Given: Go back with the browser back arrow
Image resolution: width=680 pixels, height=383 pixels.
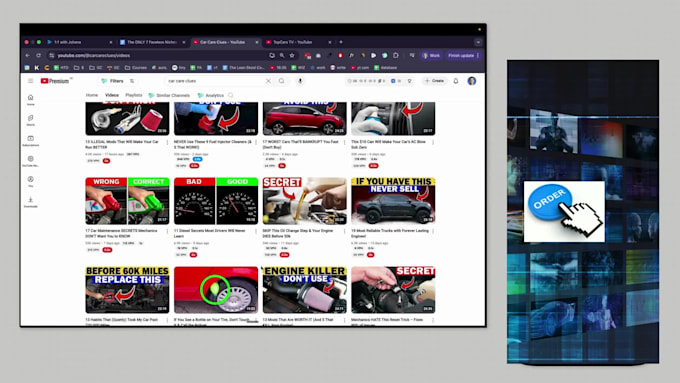Looking at the screenshot, I should [x=28, y=56].
